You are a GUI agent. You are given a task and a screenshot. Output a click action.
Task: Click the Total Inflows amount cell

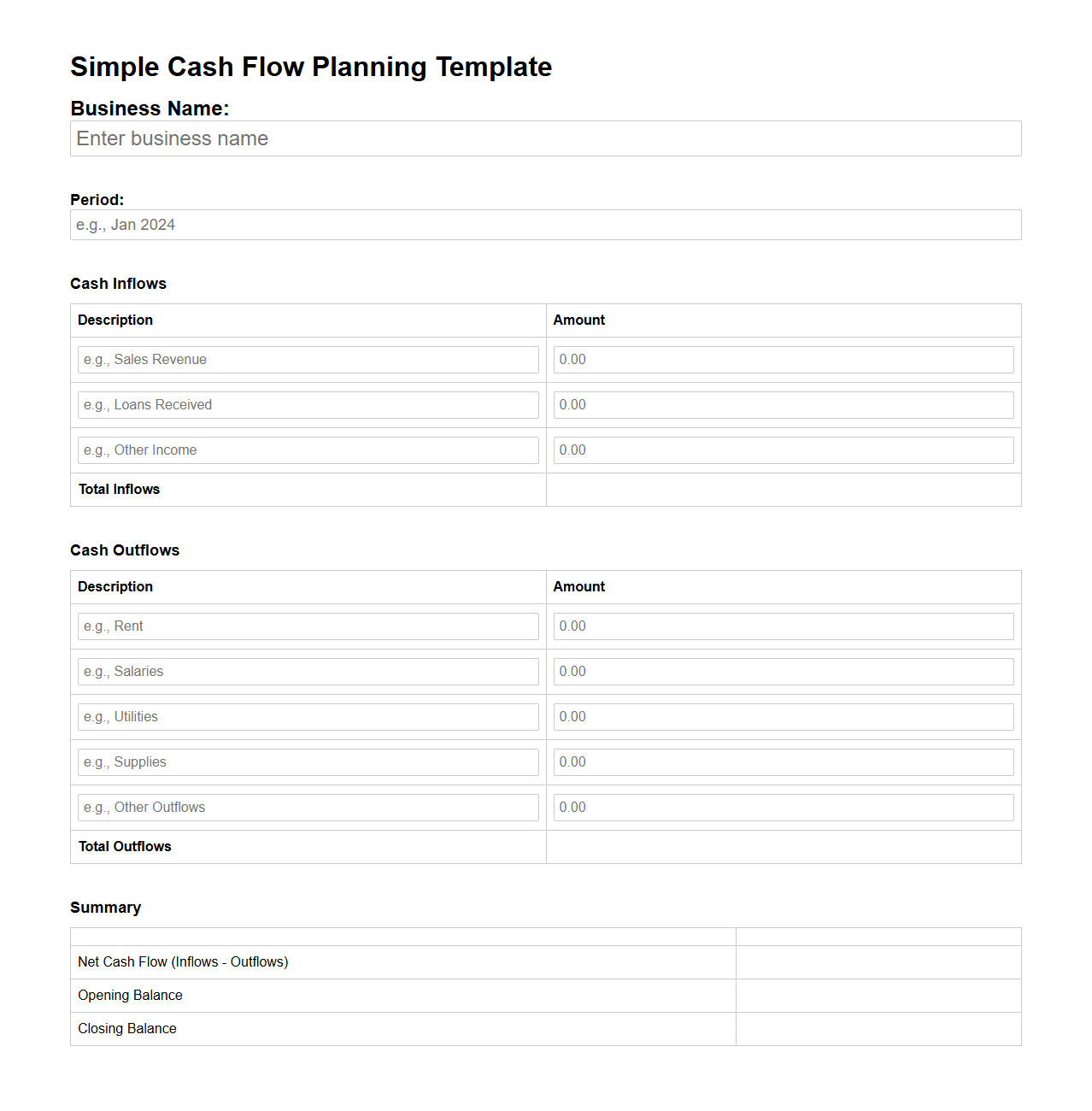783,489
